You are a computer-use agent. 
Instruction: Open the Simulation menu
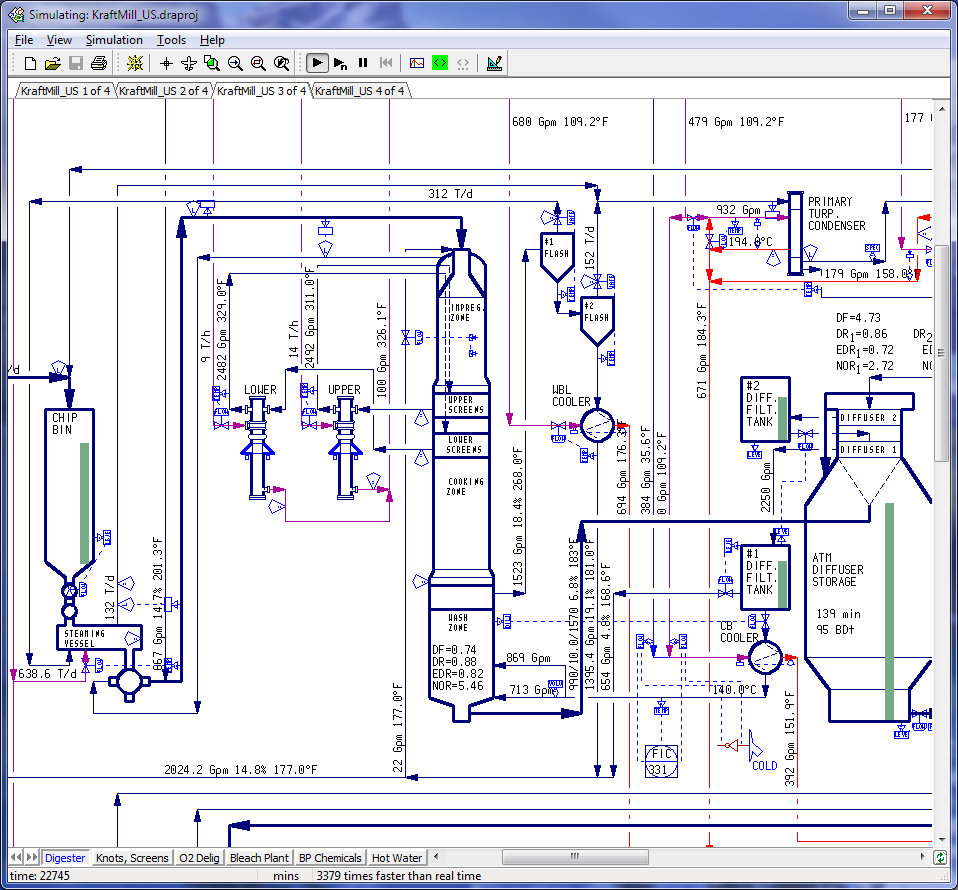[114, 40]
